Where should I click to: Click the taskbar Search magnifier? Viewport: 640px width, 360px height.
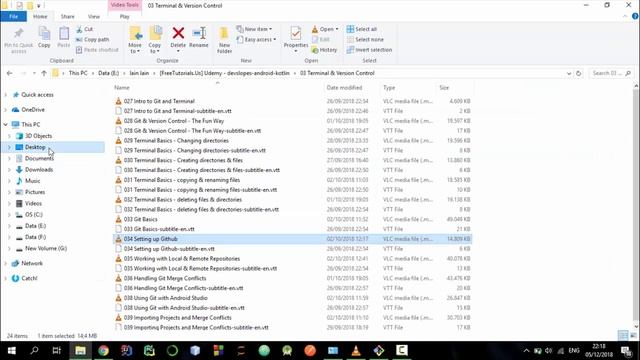34,350
